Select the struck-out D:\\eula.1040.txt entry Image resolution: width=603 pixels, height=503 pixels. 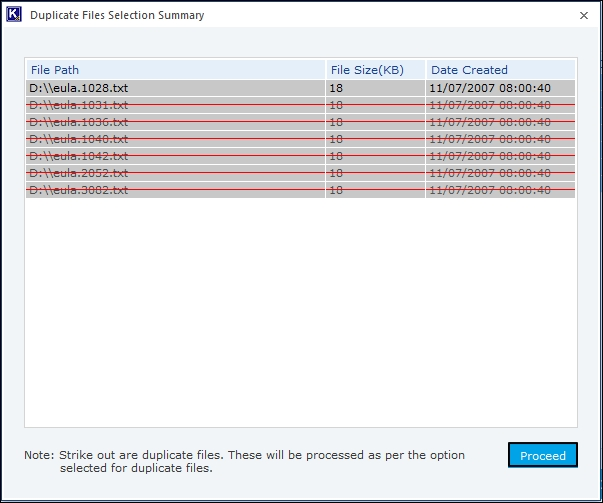301,139
